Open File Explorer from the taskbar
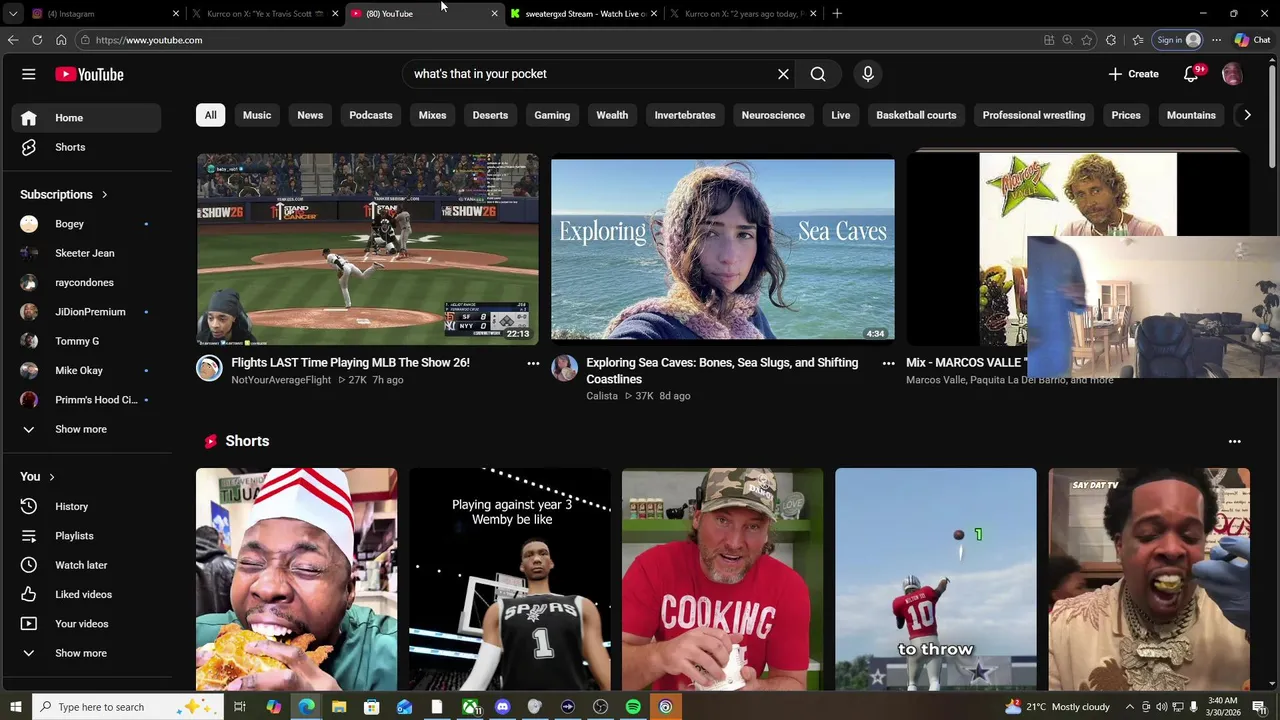Screen dimensions: 1280x720 (339, 707)
